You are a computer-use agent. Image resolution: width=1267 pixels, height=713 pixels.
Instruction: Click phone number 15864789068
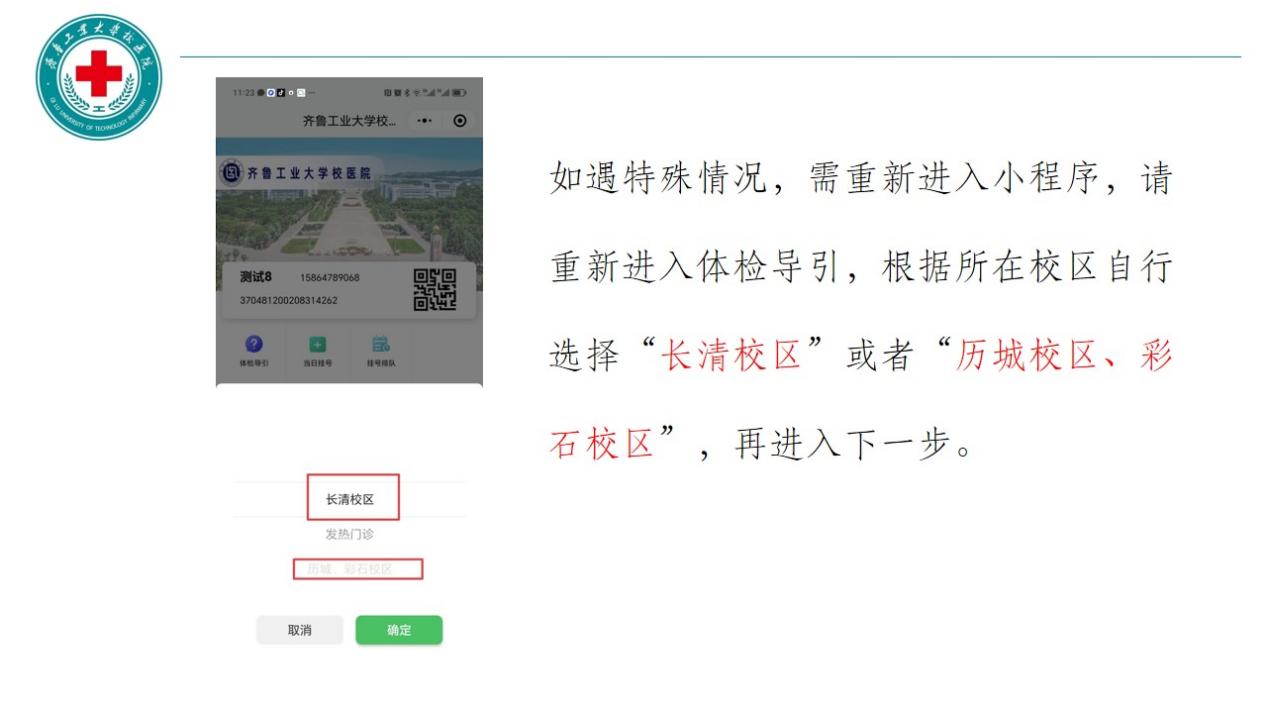click(330, 278)
